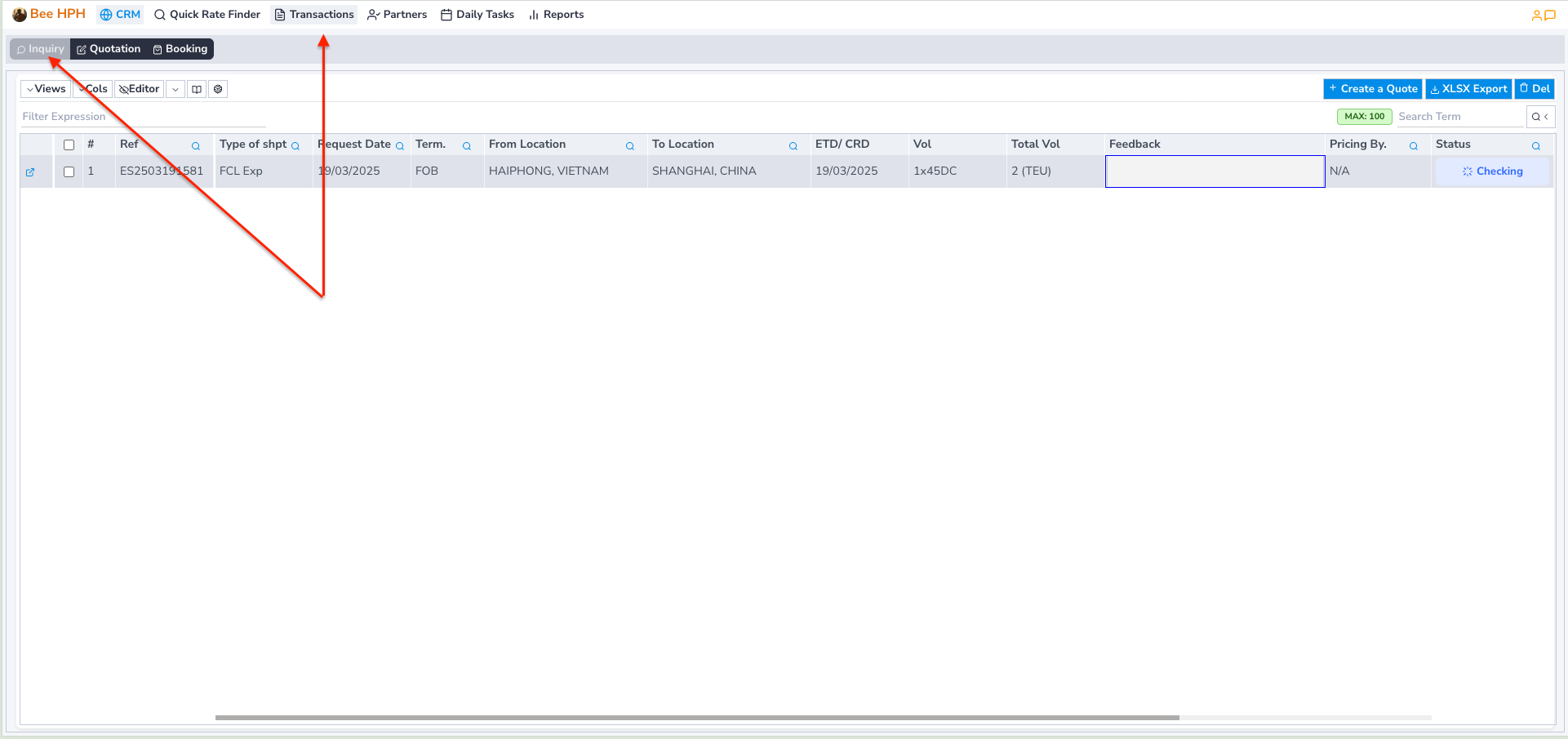1568x739 pixels.
Task: Open the inquiry record via the external-link icon
Action: (x=32, y=171)
